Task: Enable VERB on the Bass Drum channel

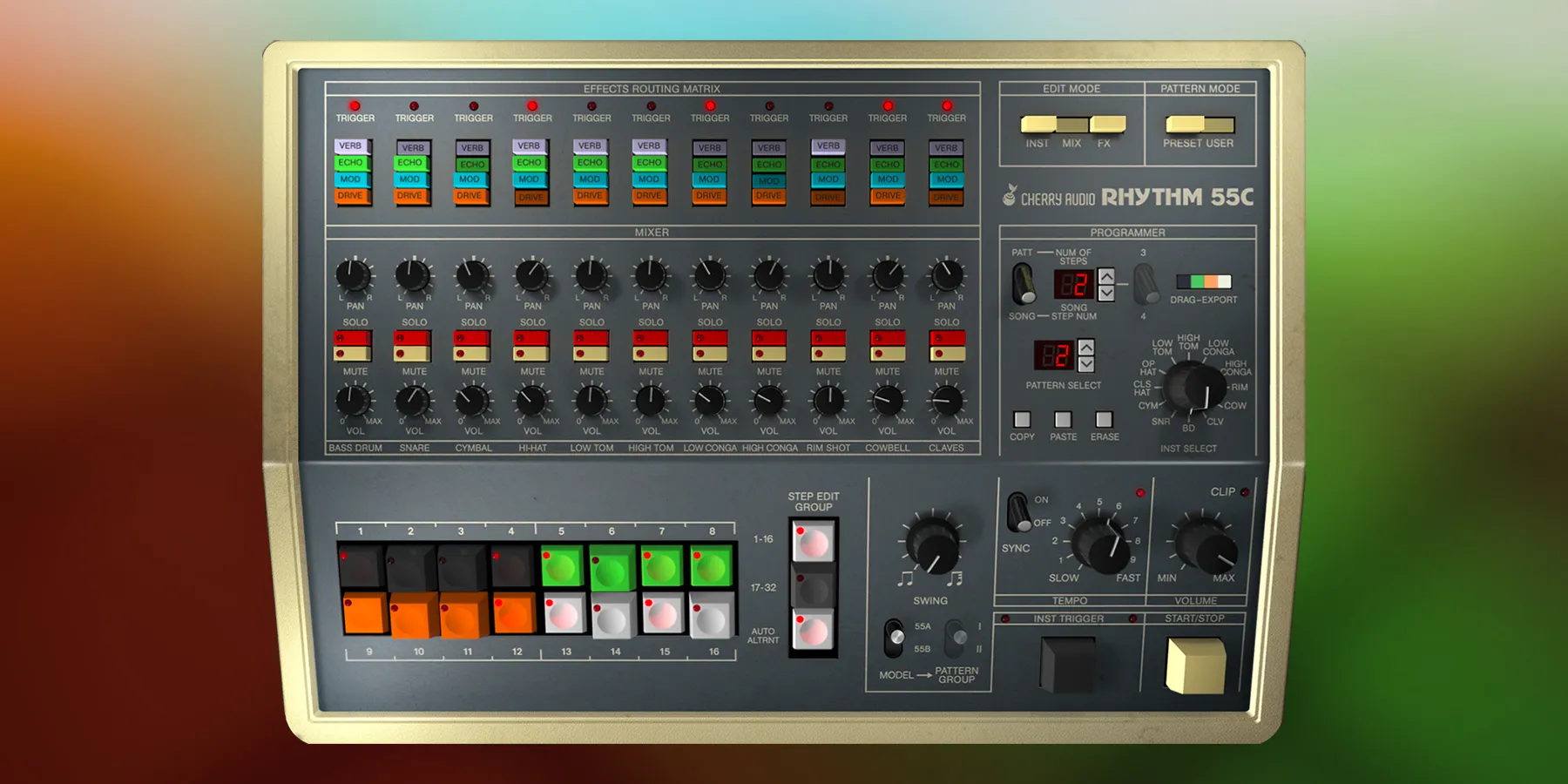Action: pos(353,145)
